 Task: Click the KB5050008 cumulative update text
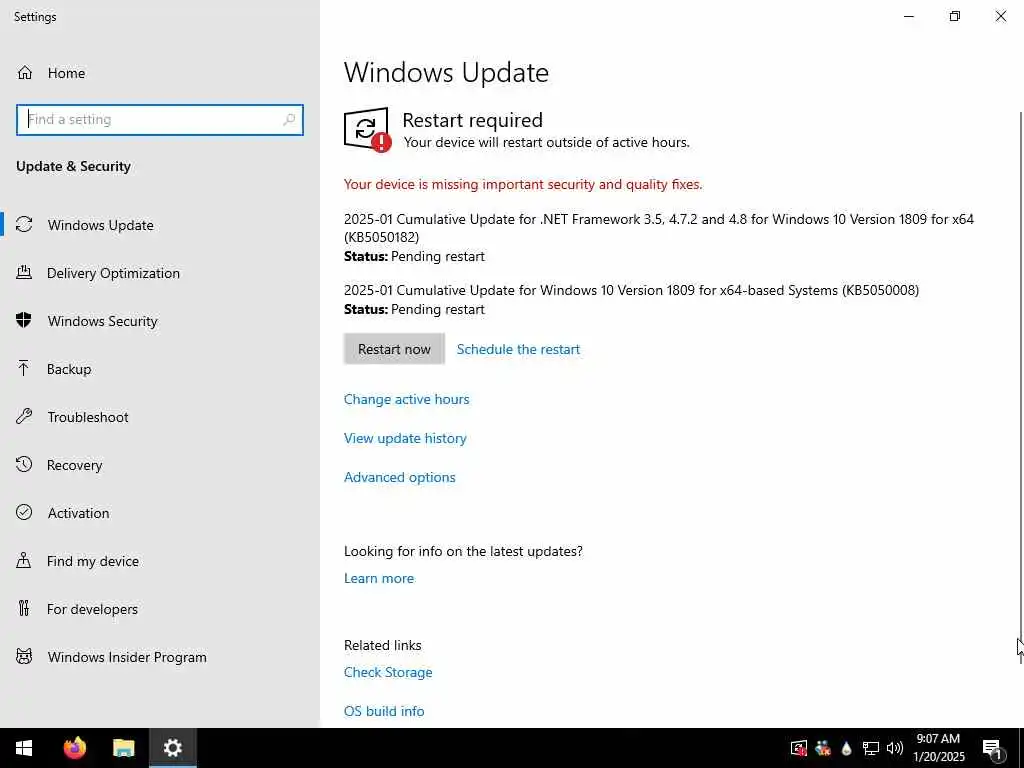632,290
